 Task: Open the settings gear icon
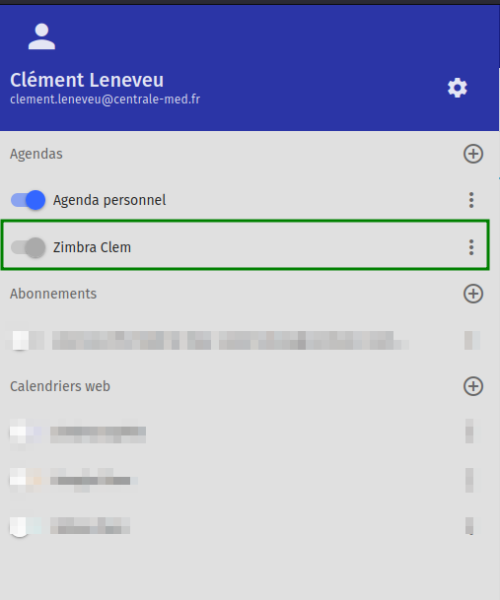click(x=457, y=88)
